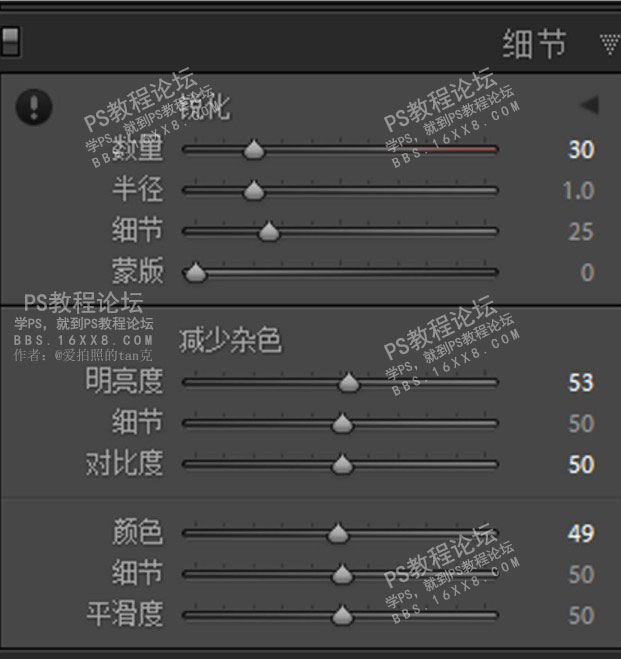Click the 蒙版 value field showing 0
The width and height of the screenshot is (621, 659).
click(x=587, y=273)
